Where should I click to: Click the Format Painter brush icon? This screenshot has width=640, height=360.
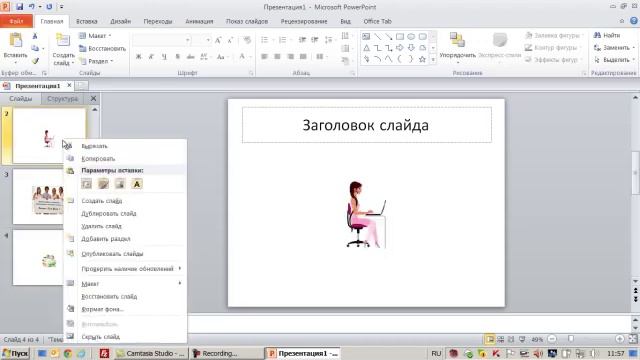[x=36, y=61]
